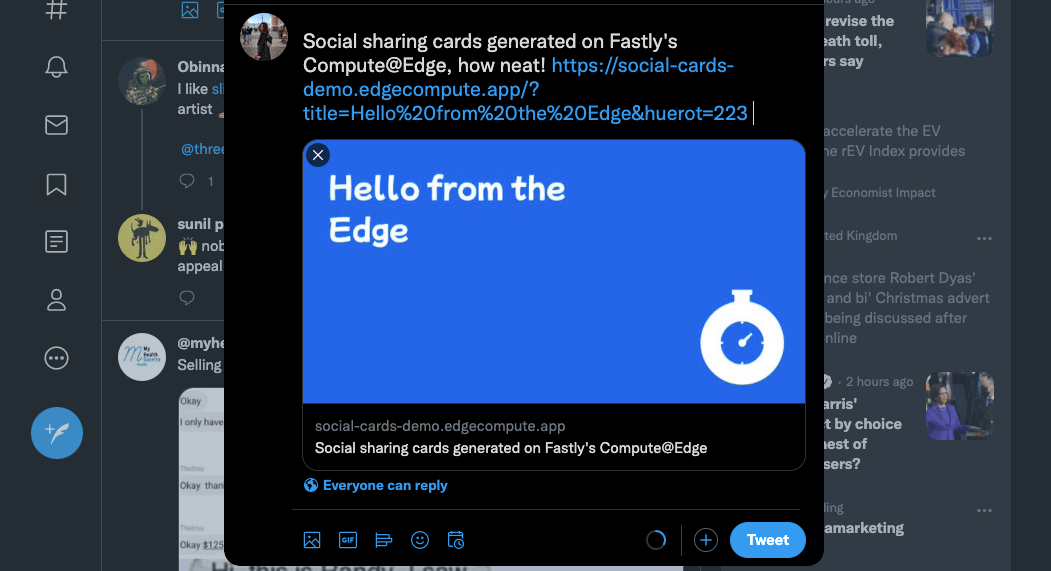Open Messages via envelope icon
This screenshot has height=571, width=1051.
(57, 125)
